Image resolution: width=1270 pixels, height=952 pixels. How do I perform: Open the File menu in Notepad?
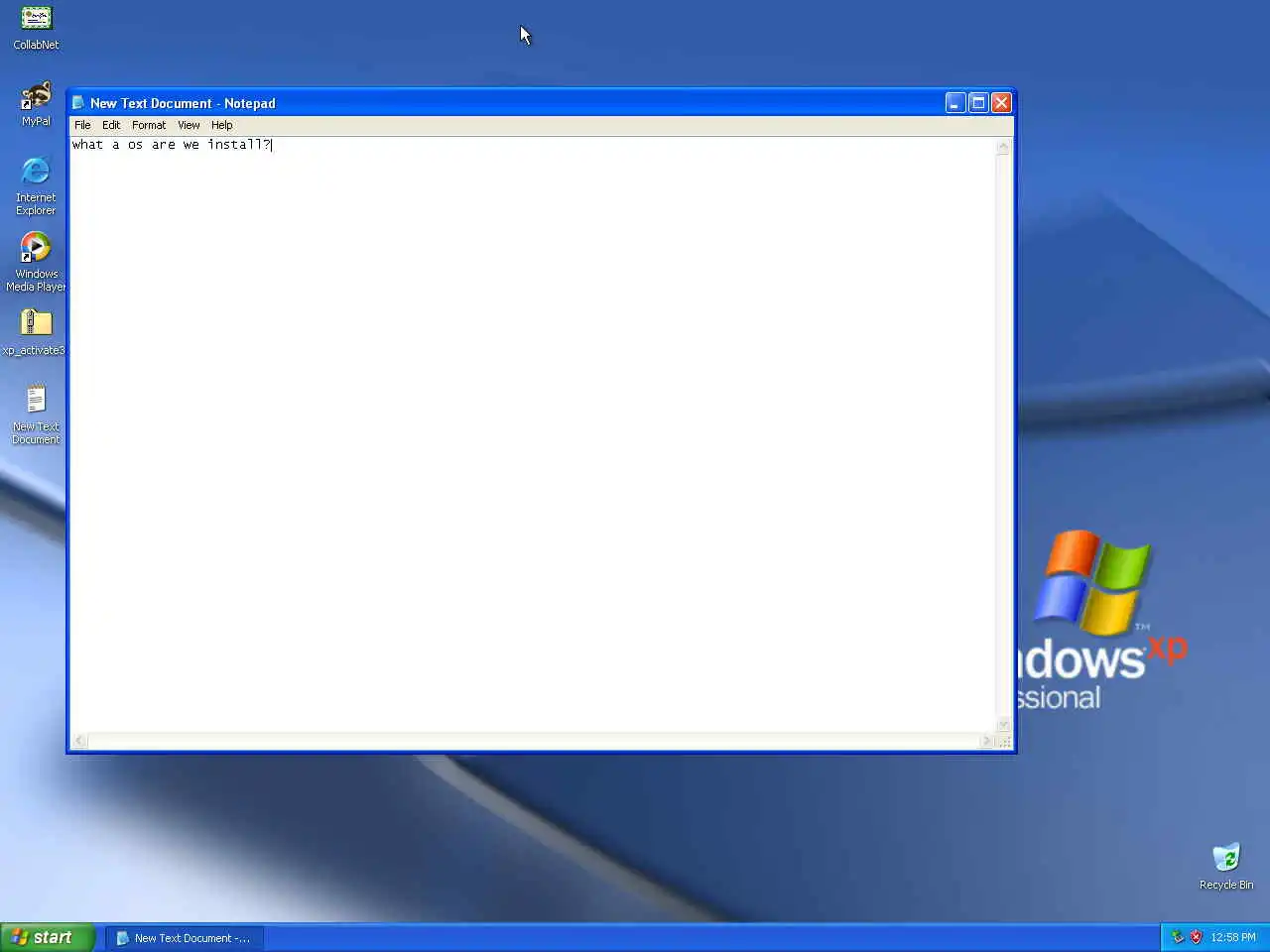tap(82, 125)
